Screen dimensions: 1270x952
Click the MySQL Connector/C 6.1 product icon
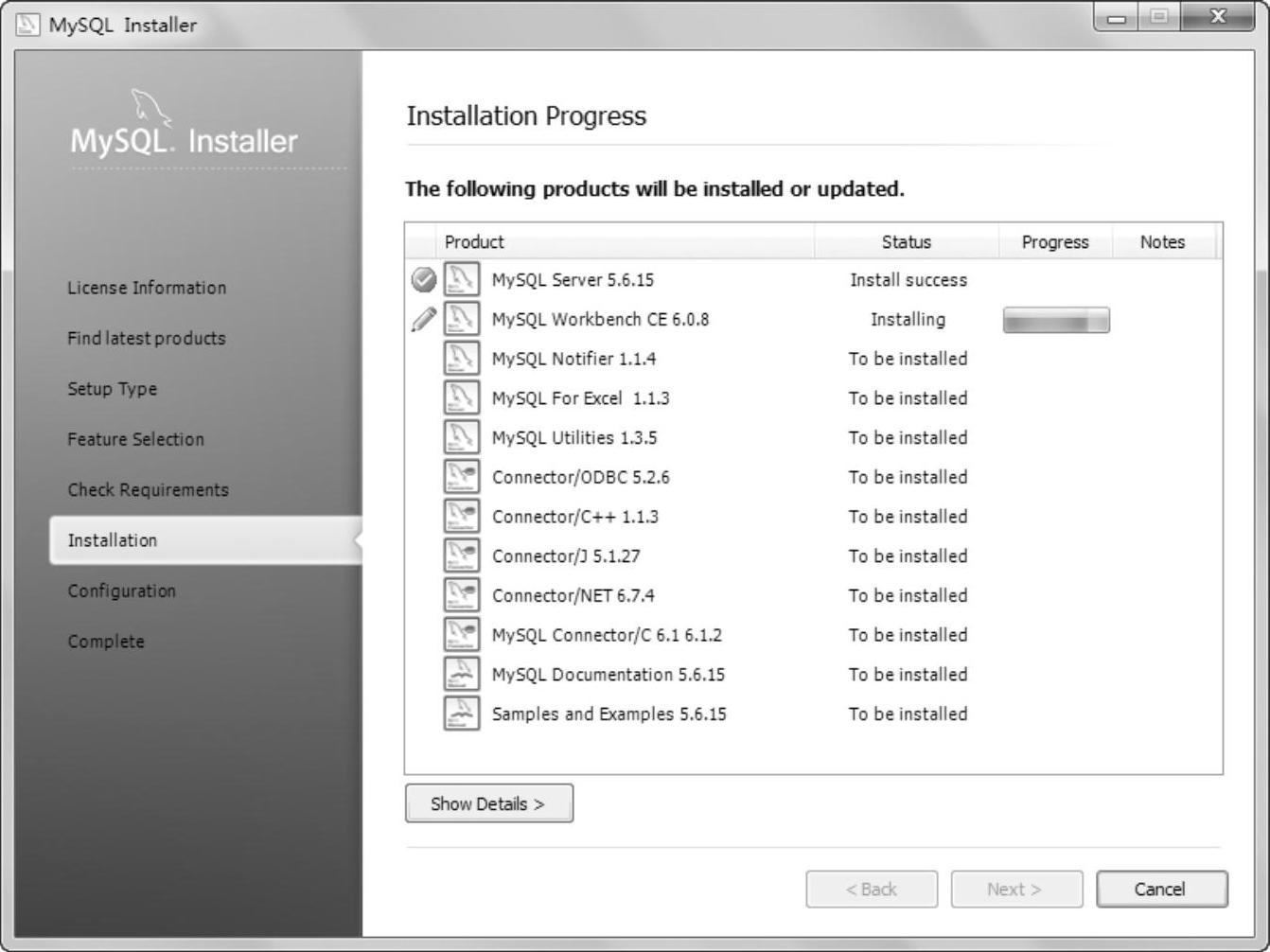[461, 634]
